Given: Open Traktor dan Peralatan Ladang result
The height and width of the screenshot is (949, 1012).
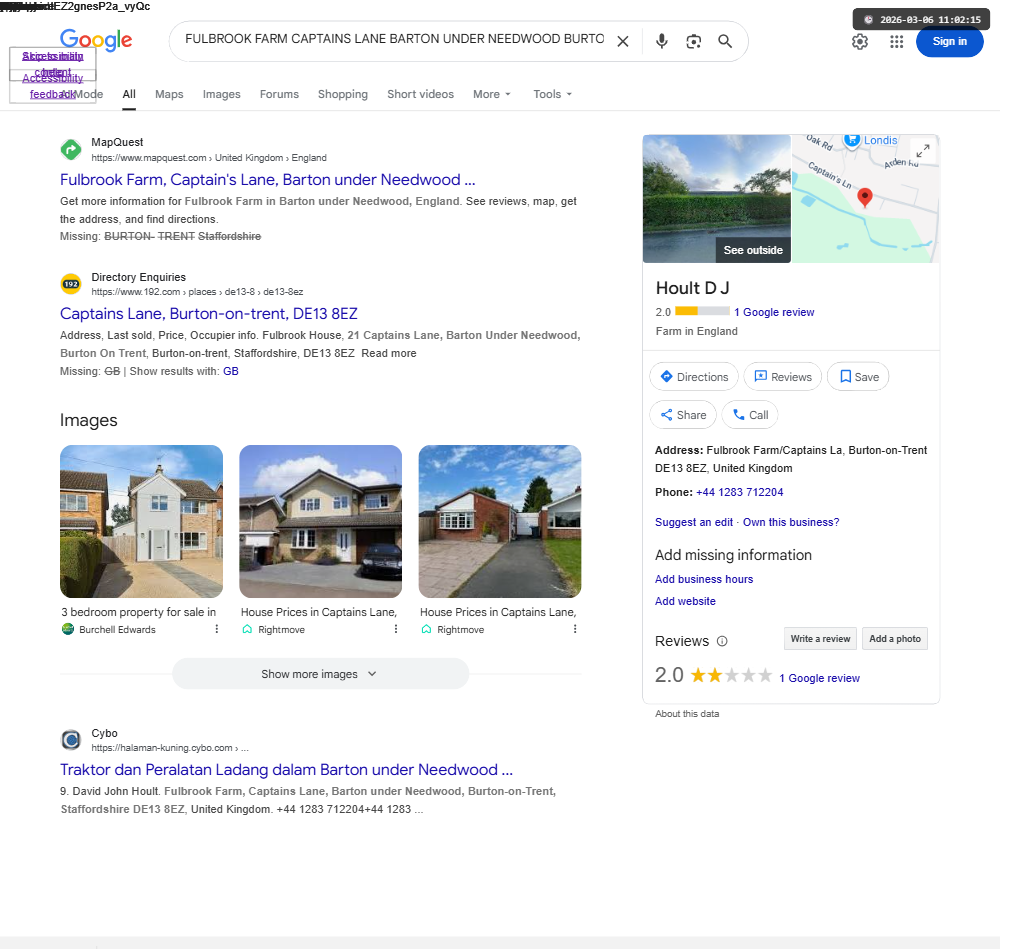Looking at the screenshot, I should [286, 770].
